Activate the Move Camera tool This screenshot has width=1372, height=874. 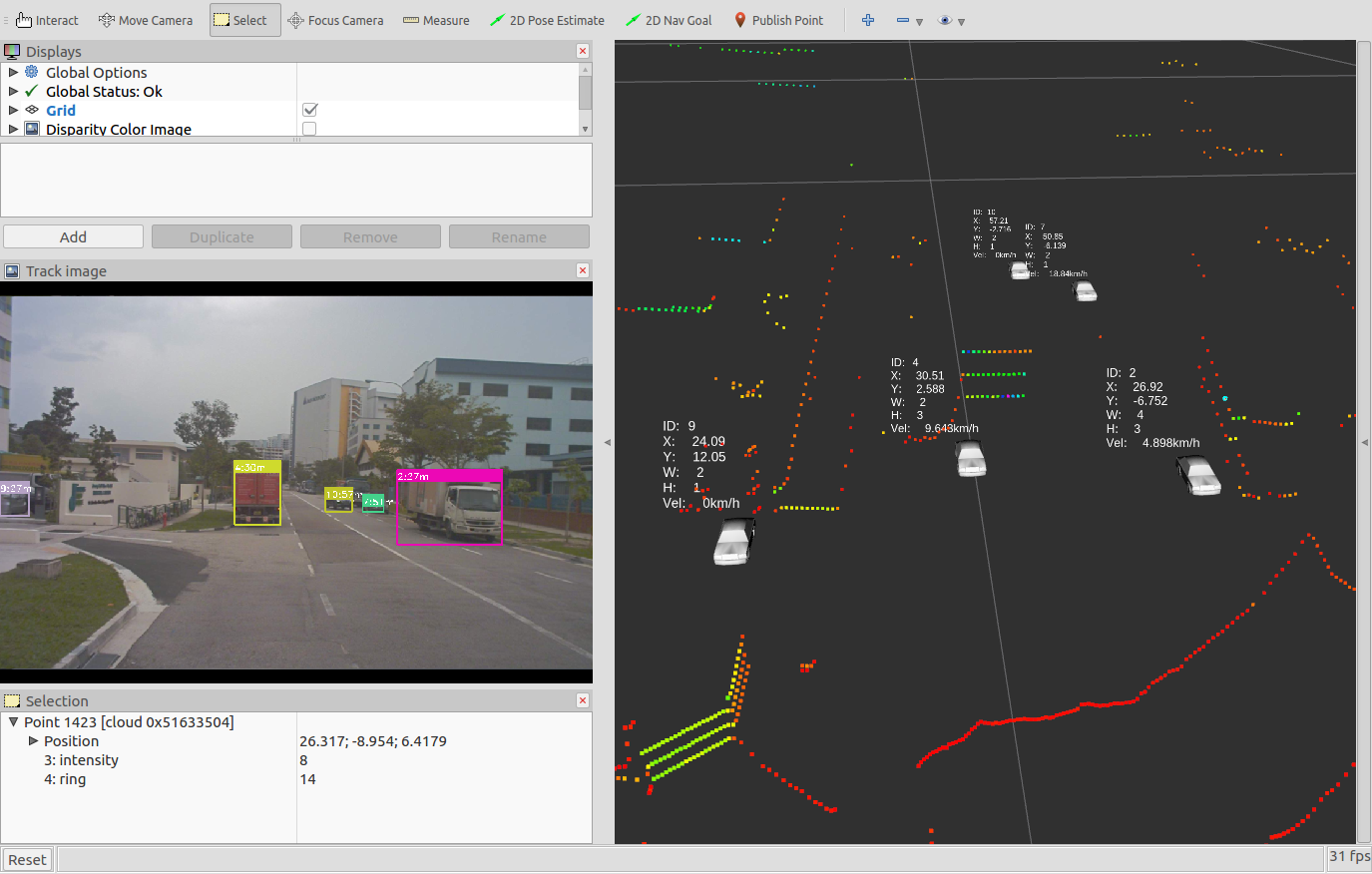146,20
